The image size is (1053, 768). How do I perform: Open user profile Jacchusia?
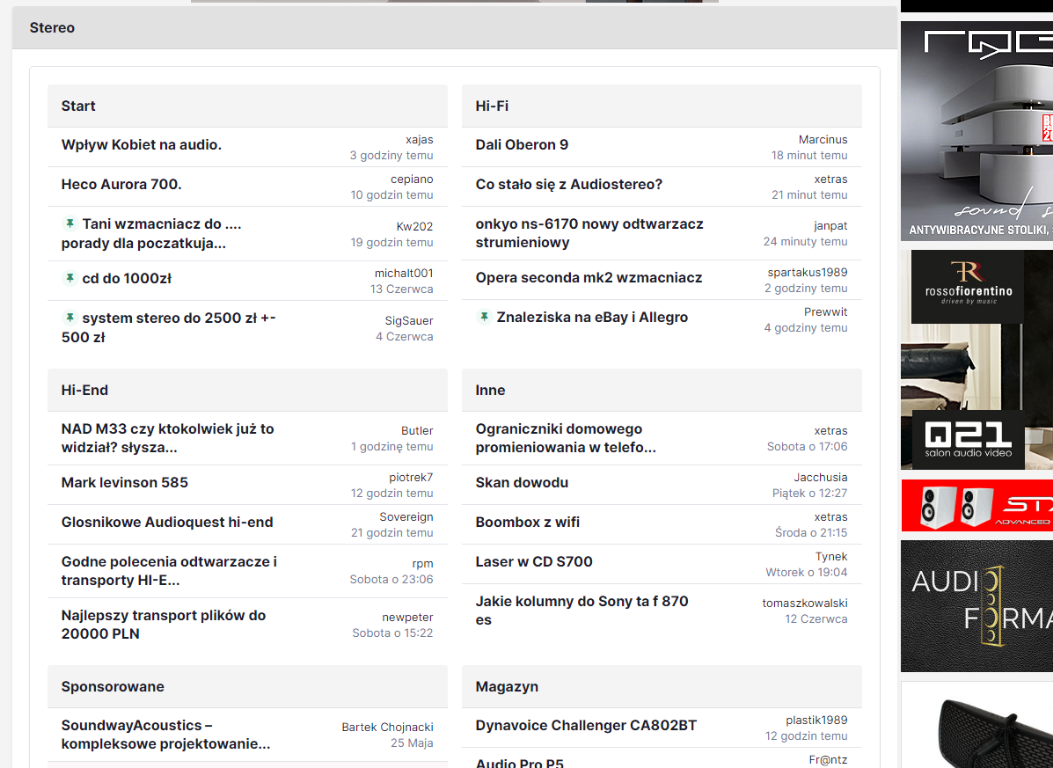(821, 477)
